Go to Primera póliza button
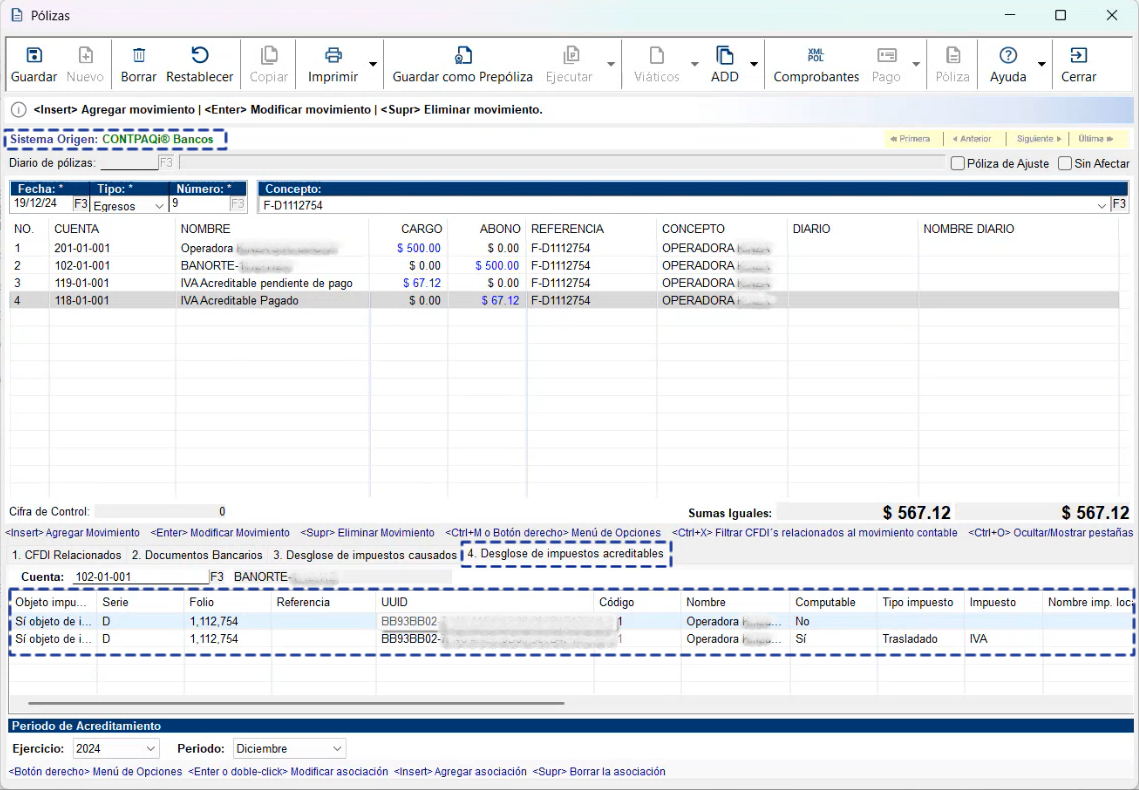Image resolution: width=1139 pixels, height=790 pixels. point(911,139)
